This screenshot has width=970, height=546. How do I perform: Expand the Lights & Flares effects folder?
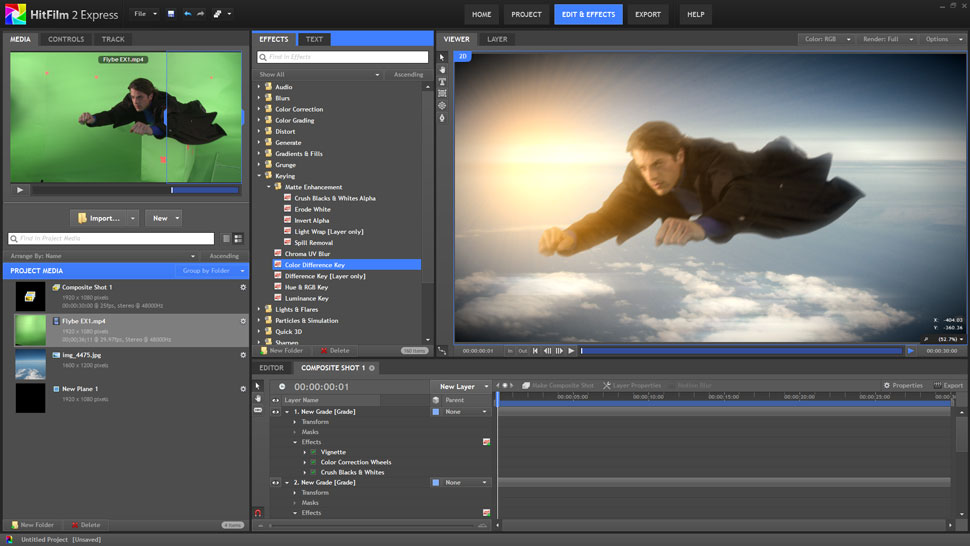point(259,310)
